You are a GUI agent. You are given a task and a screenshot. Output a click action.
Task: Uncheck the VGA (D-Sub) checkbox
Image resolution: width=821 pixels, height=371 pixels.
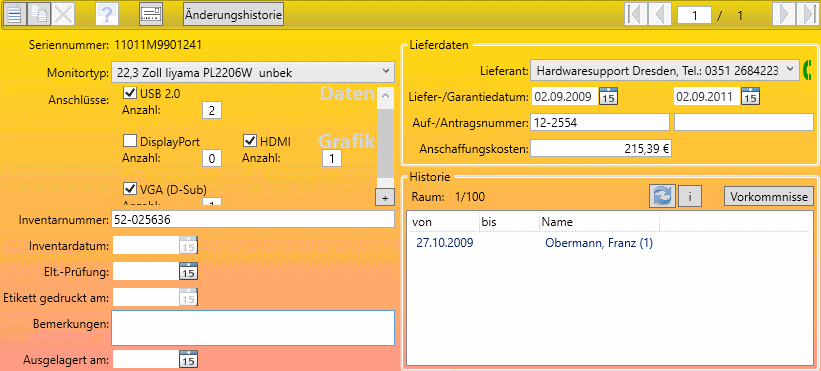point(129,188)
